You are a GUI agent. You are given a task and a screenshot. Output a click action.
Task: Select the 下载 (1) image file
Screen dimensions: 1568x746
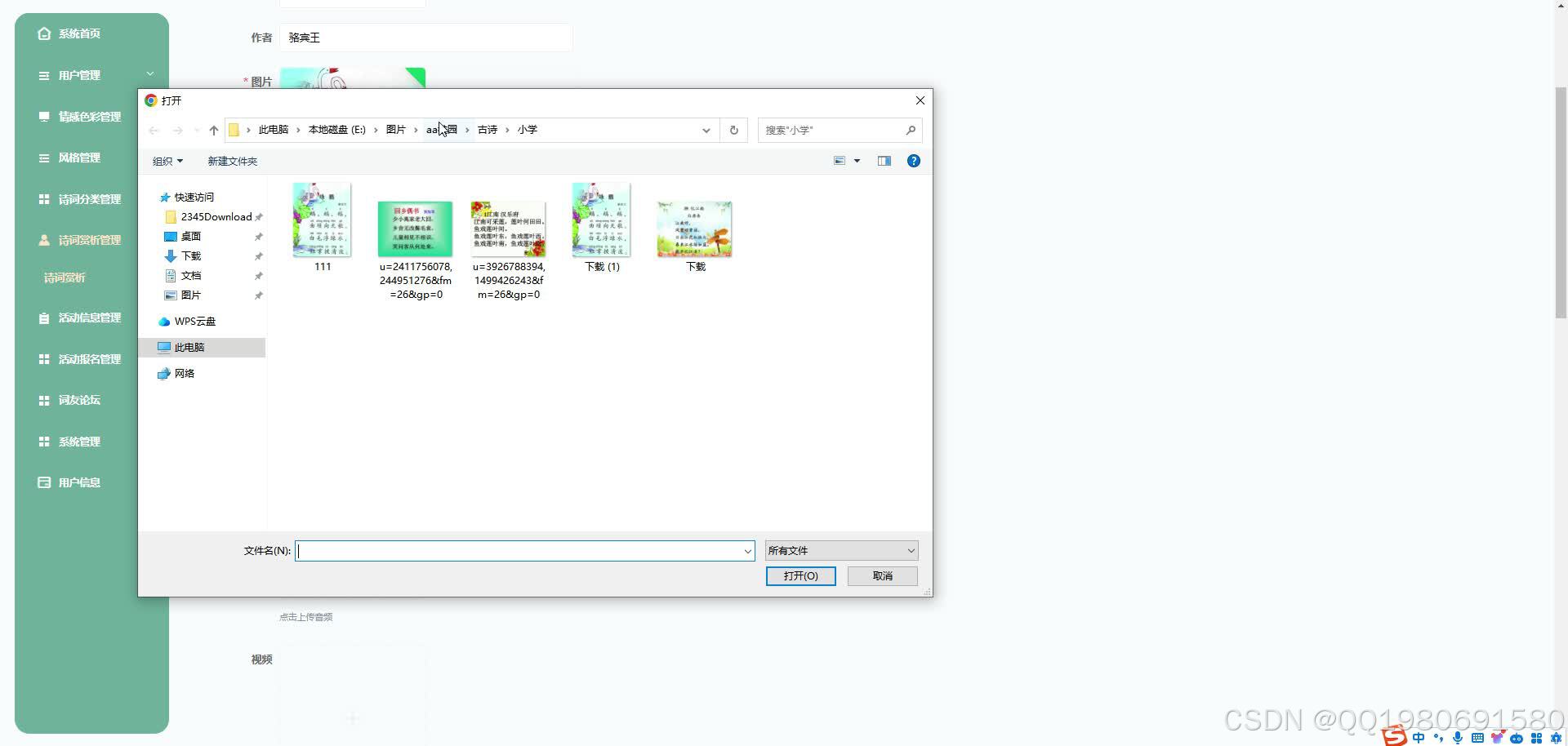tap(602, 228)
